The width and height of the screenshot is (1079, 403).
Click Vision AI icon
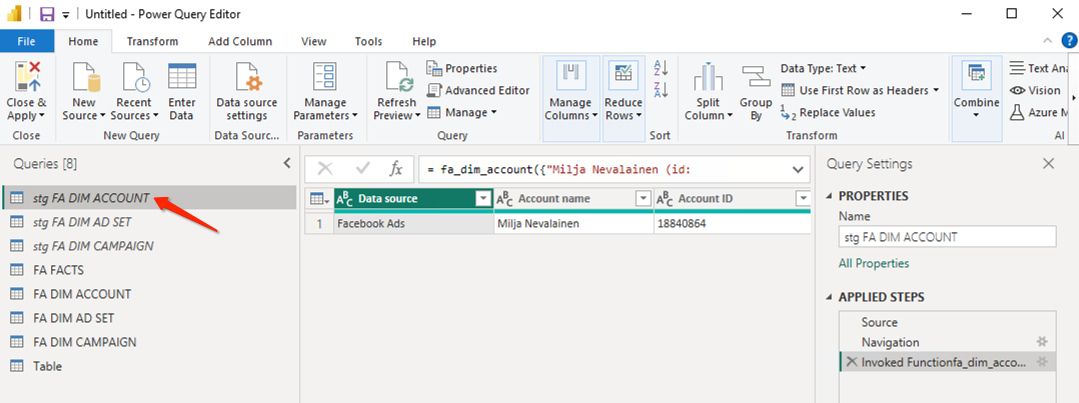1016,90
